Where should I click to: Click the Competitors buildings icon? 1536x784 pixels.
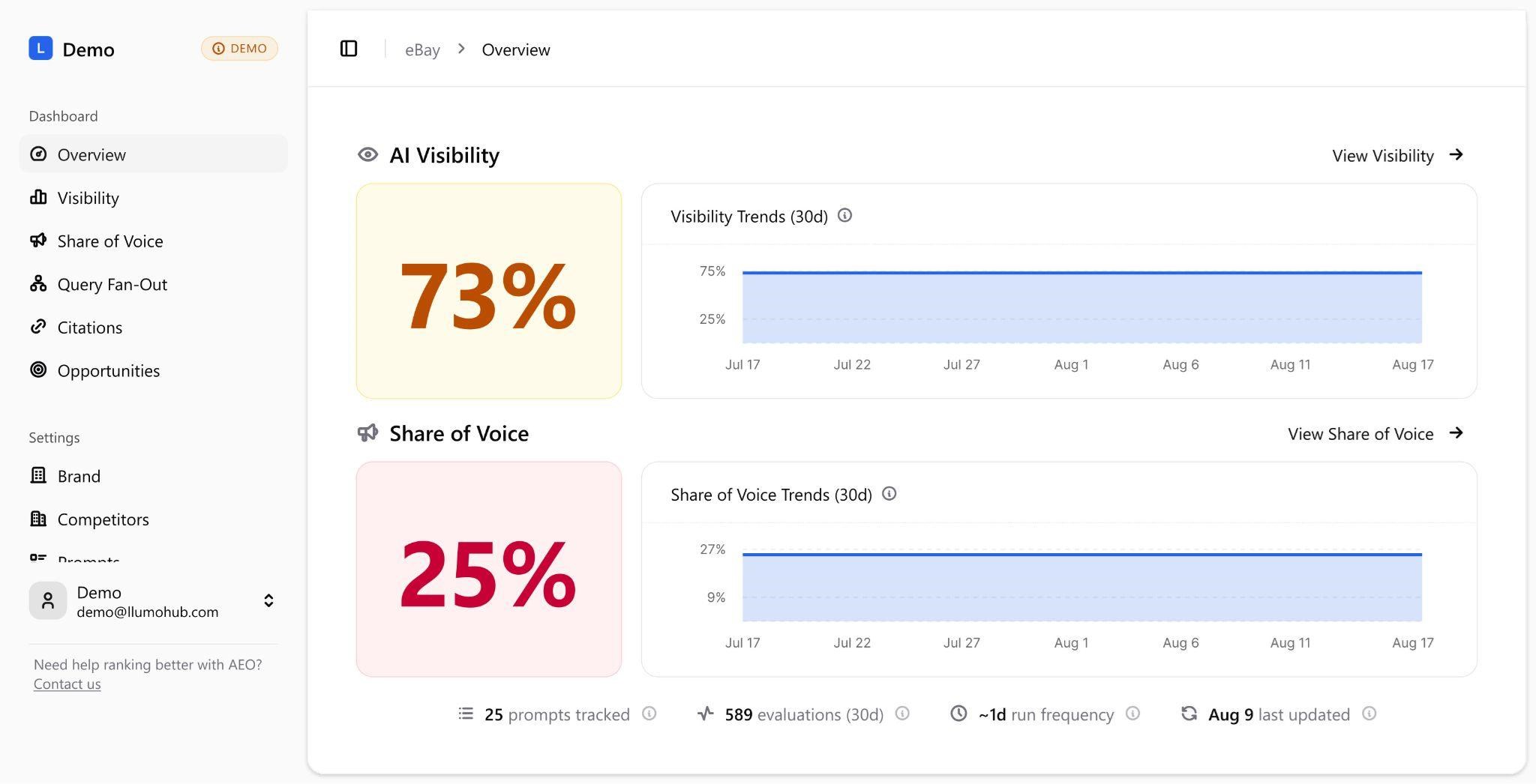38,519
